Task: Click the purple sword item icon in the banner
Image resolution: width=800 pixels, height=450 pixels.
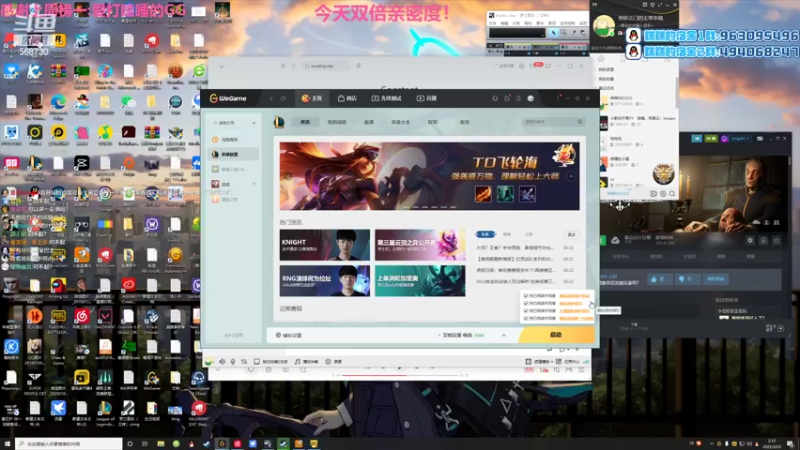Action: point(528,194)
